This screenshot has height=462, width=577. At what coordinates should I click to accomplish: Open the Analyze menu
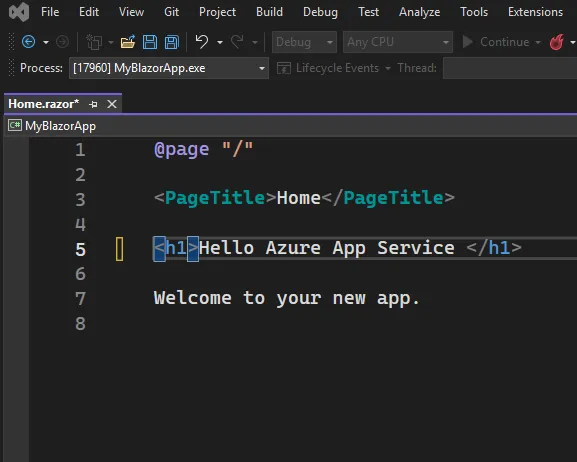pos(420,12)
